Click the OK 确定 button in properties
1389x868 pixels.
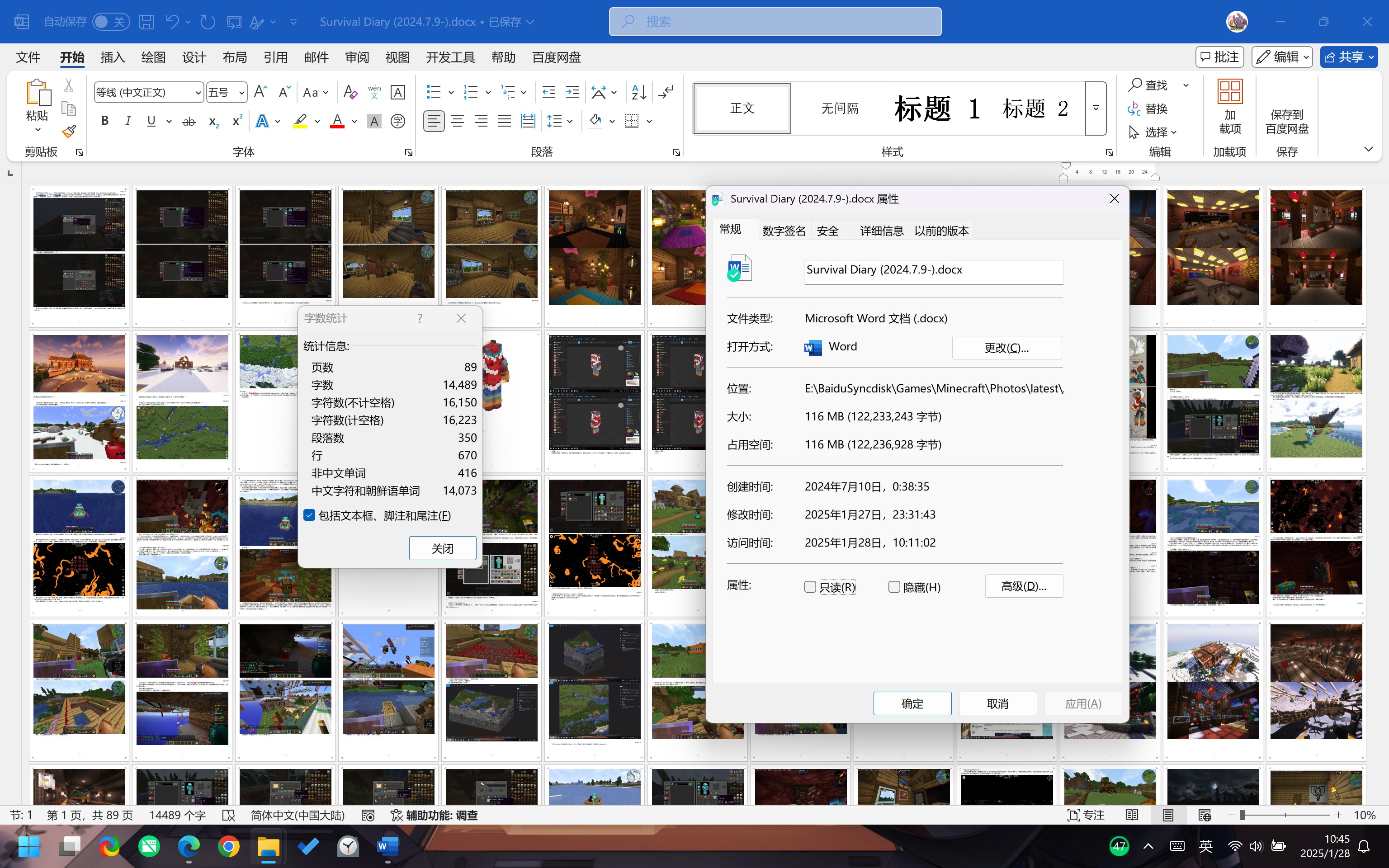tap(912, 703)
